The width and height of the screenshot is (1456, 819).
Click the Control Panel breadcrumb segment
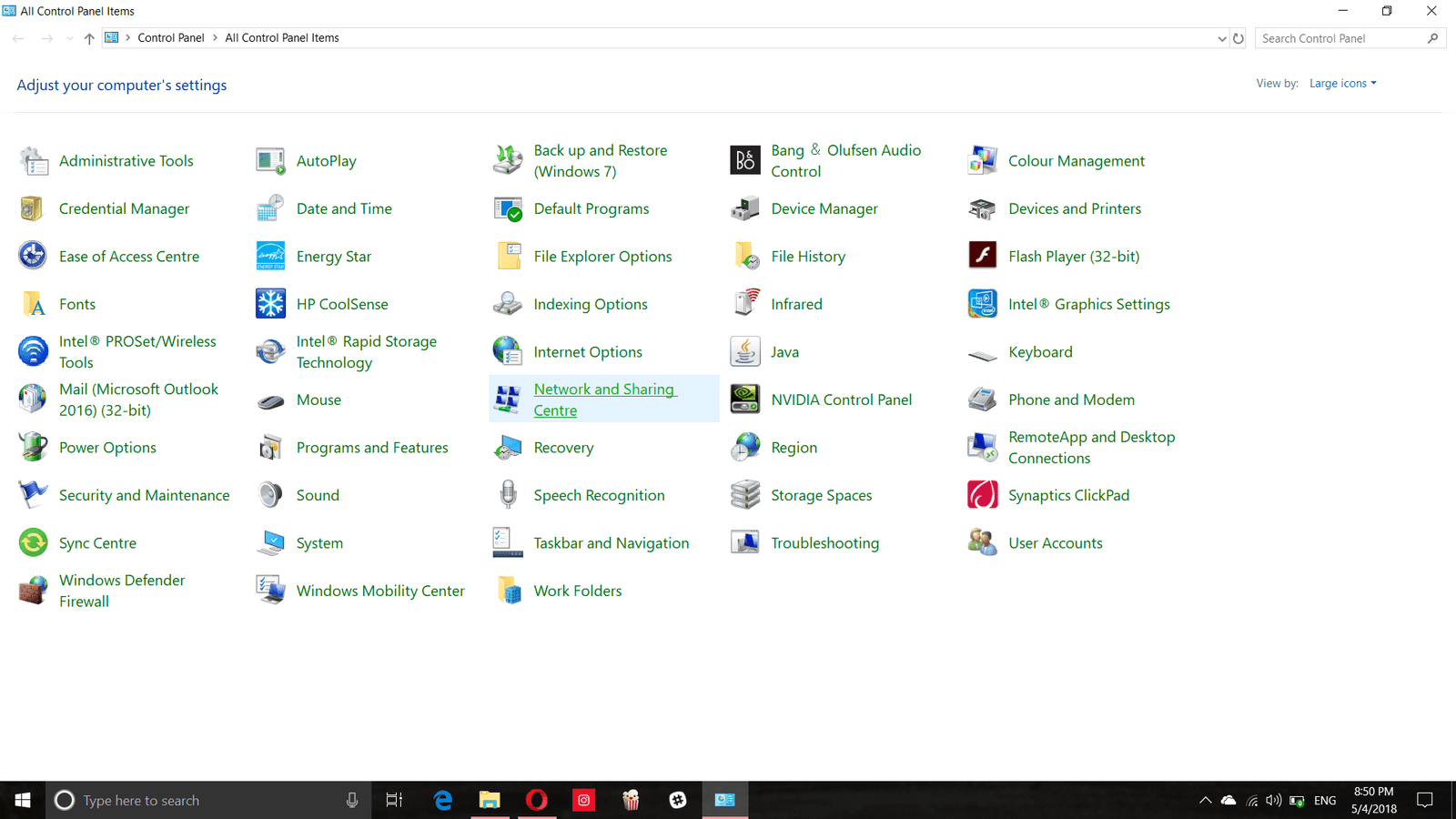point(171,38)
